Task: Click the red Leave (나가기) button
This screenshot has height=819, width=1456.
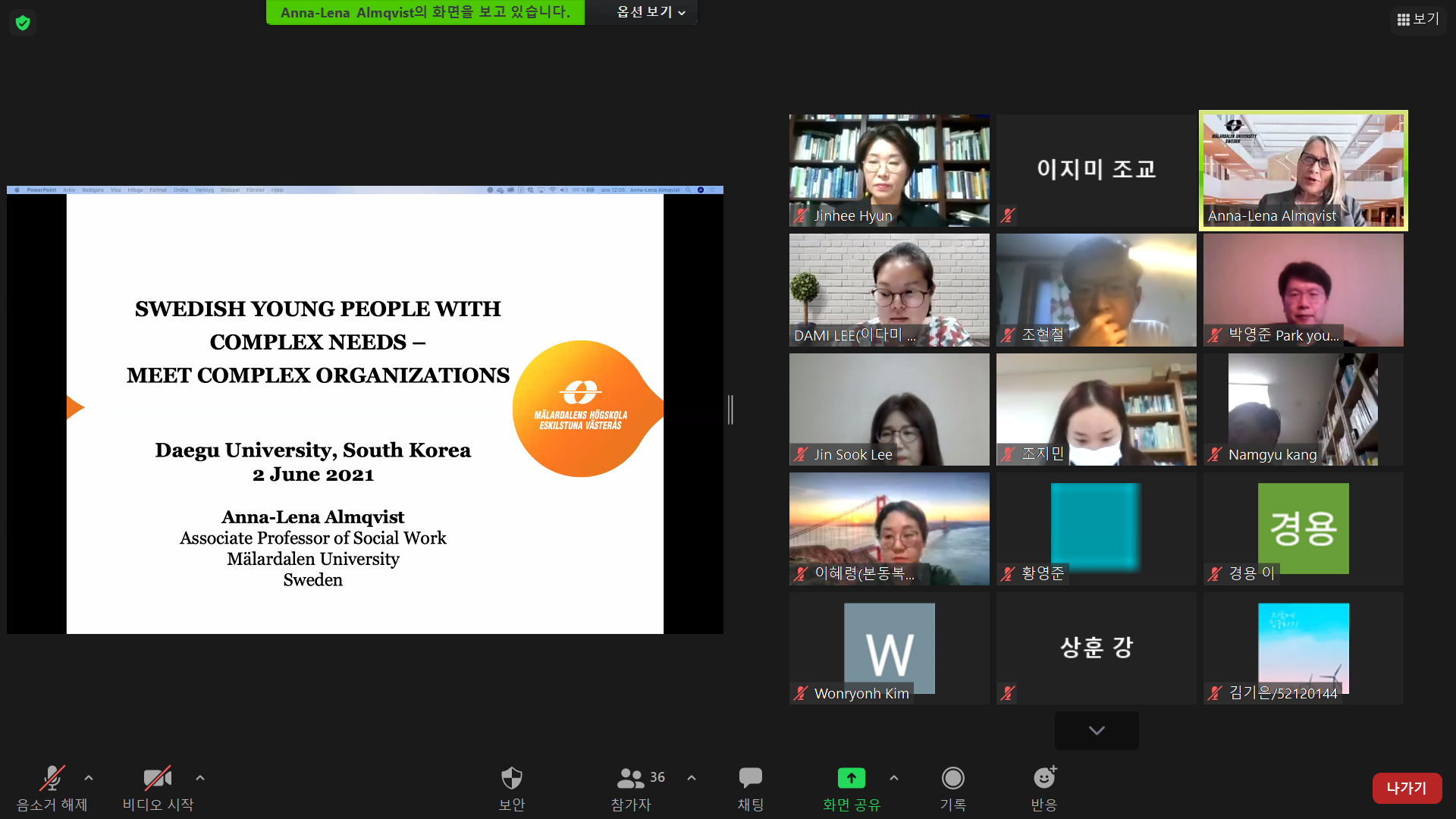Action: pos(1407,788)
